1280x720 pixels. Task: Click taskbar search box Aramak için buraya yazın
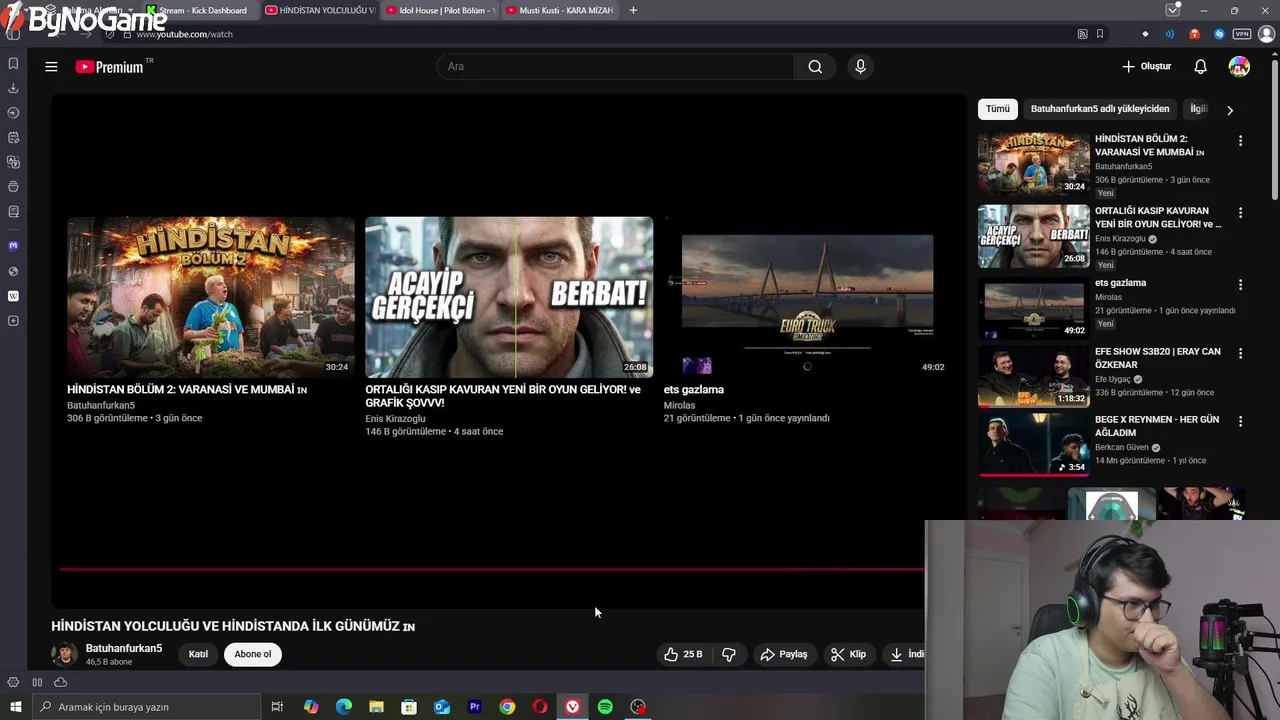point(146,707)
